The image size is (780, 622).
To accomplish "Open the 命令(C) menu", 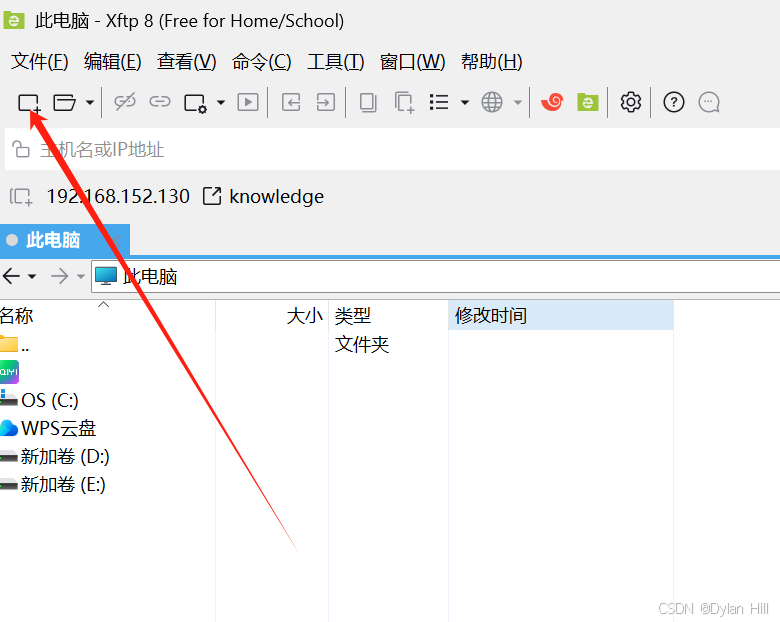I will (x=261, y=62).
